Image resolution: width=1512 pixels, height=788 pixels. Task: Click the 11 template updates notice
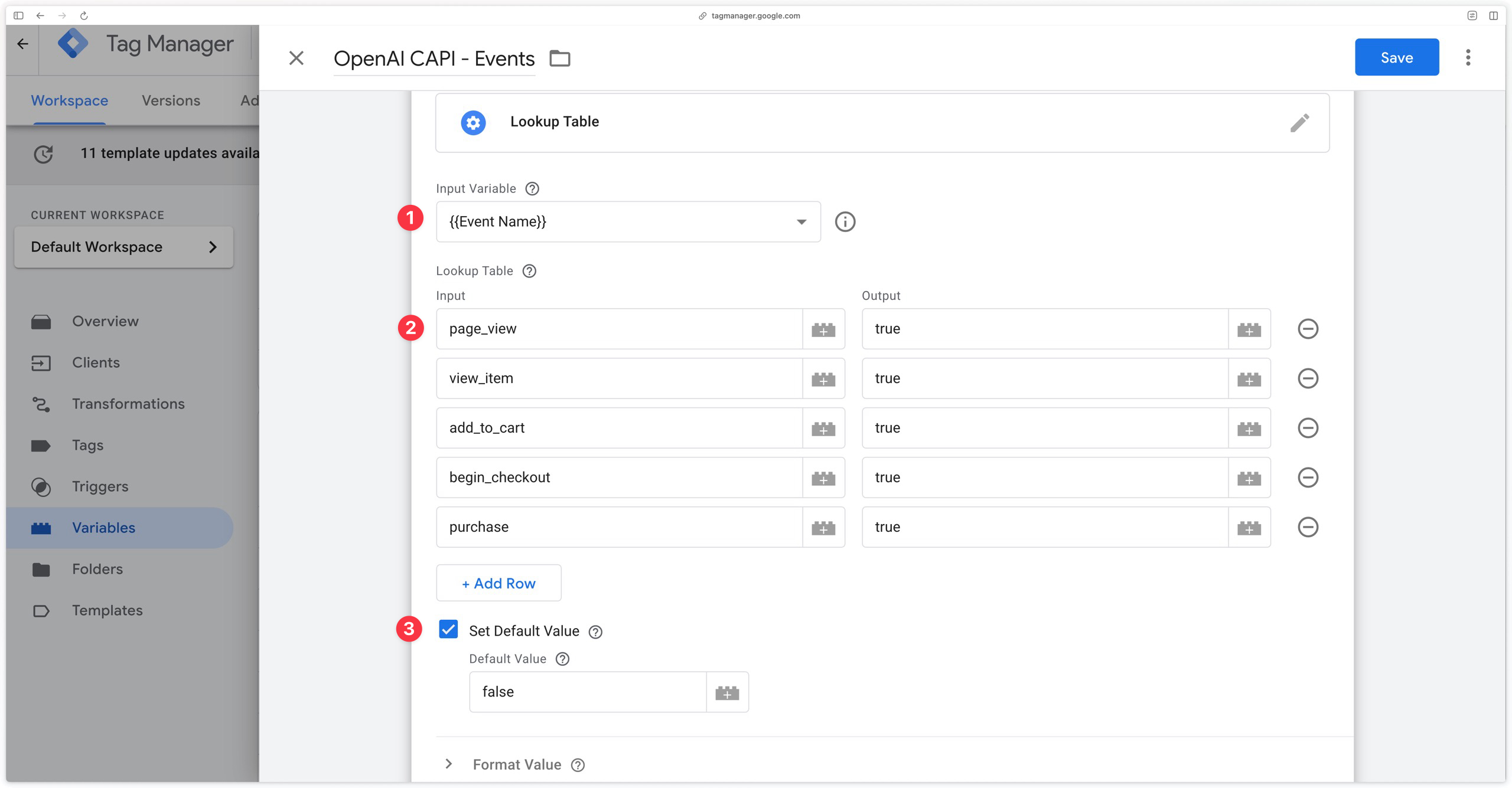pyautogui.click(x=170, y=153)
